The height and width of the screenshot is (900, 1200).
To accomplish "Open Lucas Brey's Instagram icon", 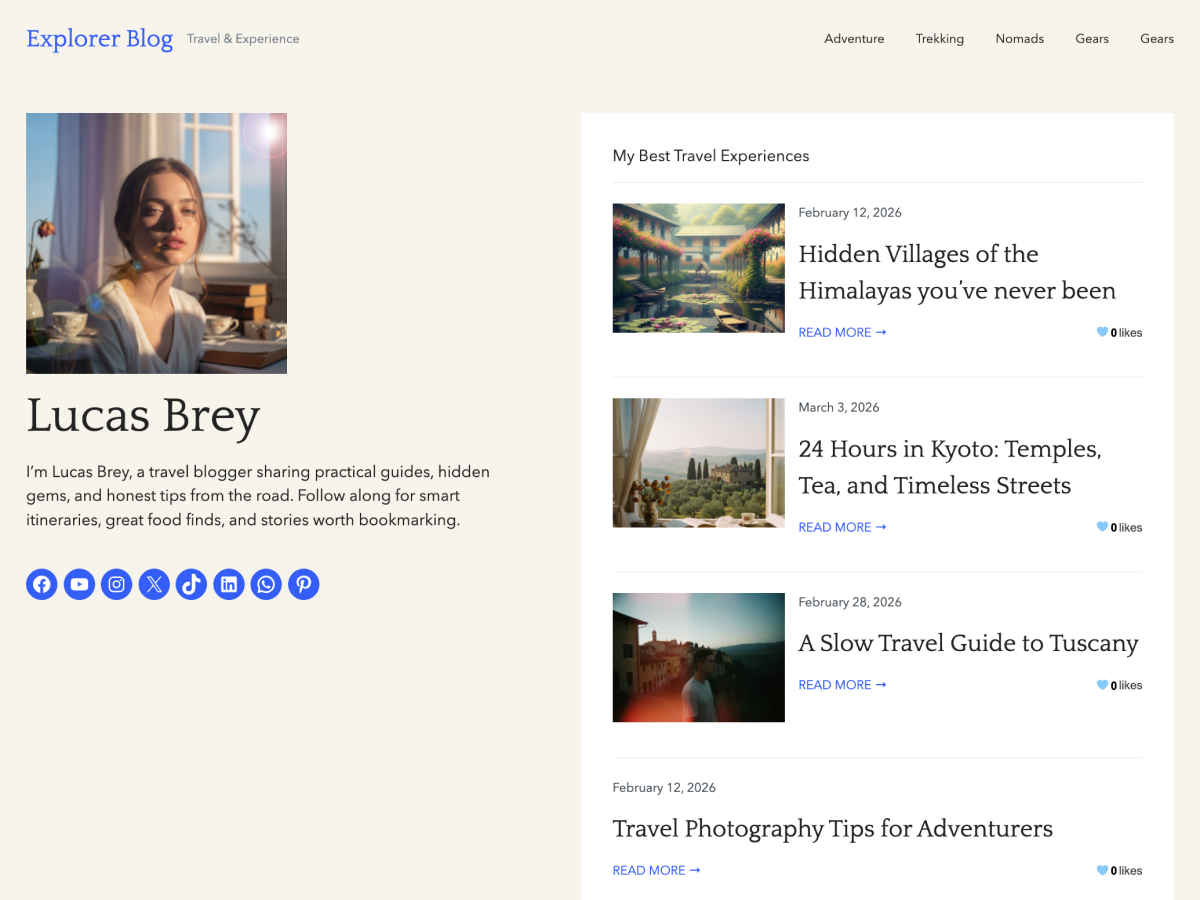I will click(x=116, y=584).
